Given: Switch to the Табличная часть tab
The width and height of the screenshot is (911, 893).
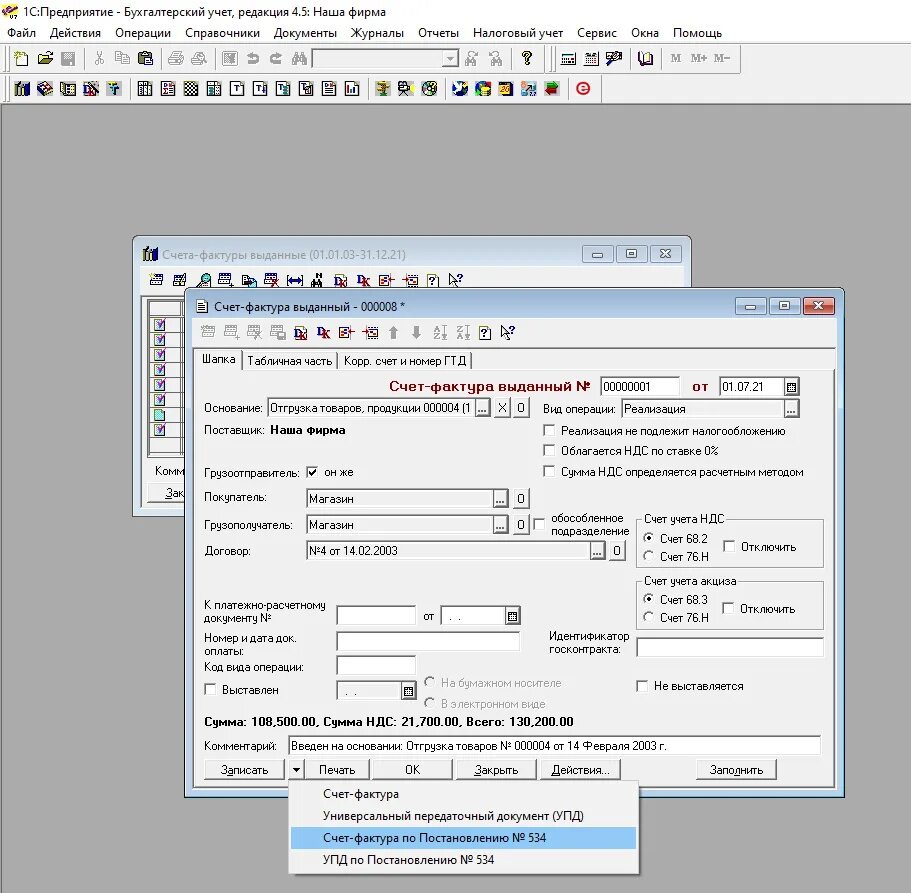Looking at the screenshot, I should 289,361.
